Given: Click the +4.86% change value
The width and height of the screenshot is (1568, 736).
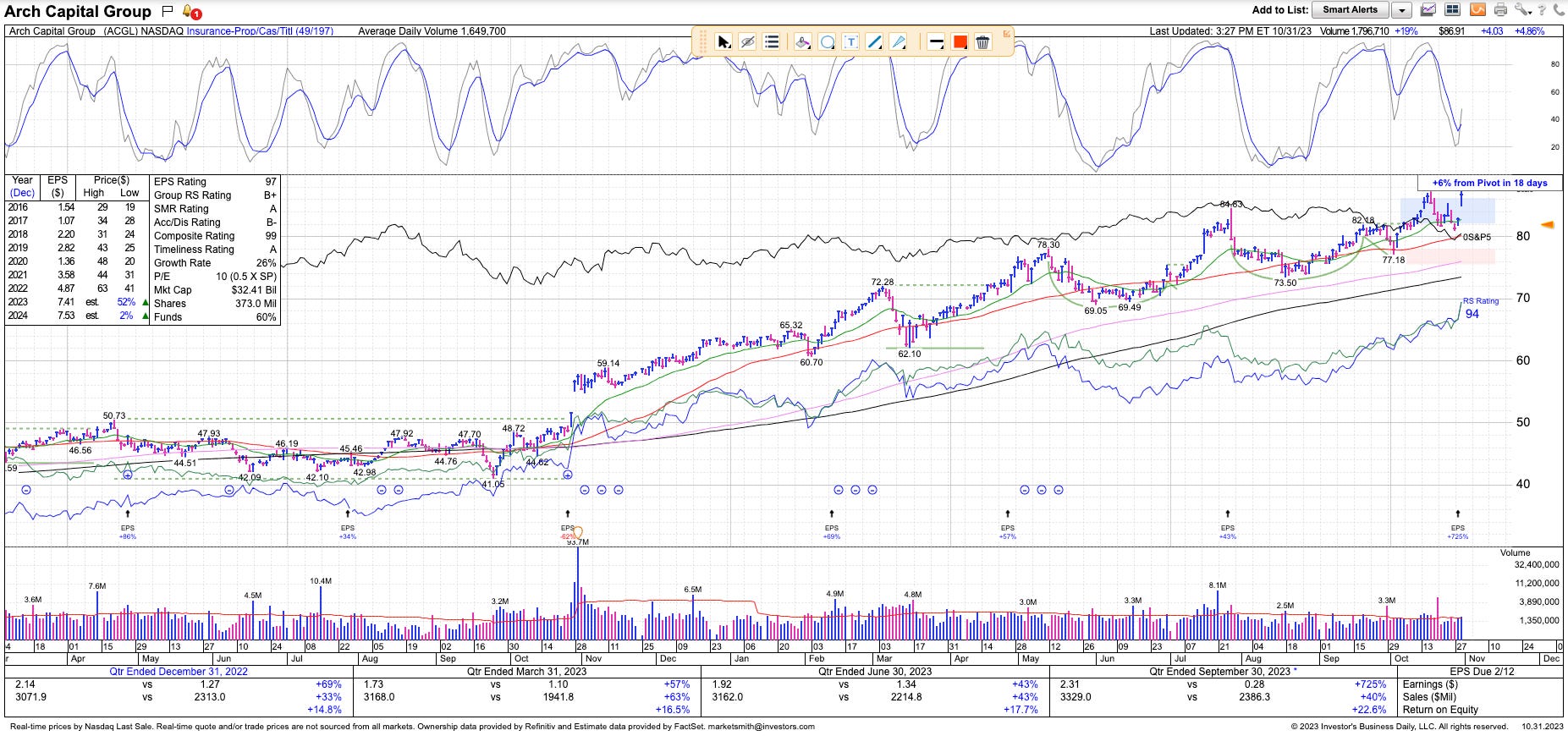Looking at the screenshot, I should pos(1530,31).
